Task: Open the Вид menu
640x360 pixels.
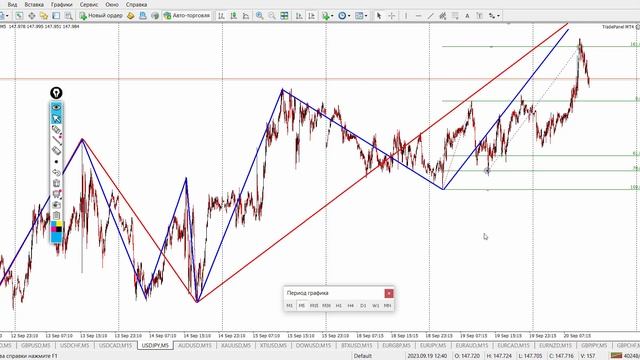Action: click(x=12, y=4)
